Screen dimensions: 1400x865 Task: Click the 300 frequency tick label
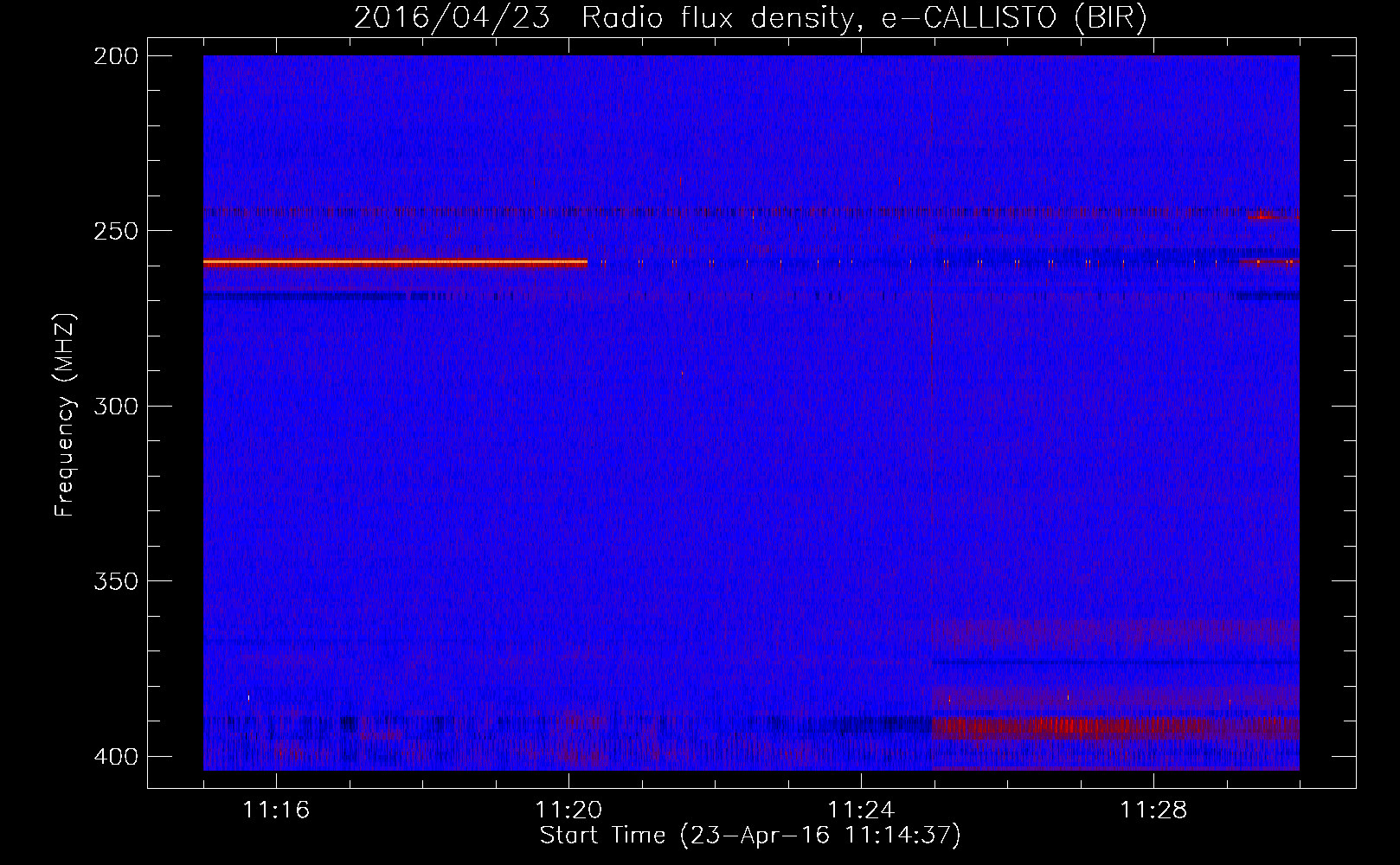tap(115, 406)
